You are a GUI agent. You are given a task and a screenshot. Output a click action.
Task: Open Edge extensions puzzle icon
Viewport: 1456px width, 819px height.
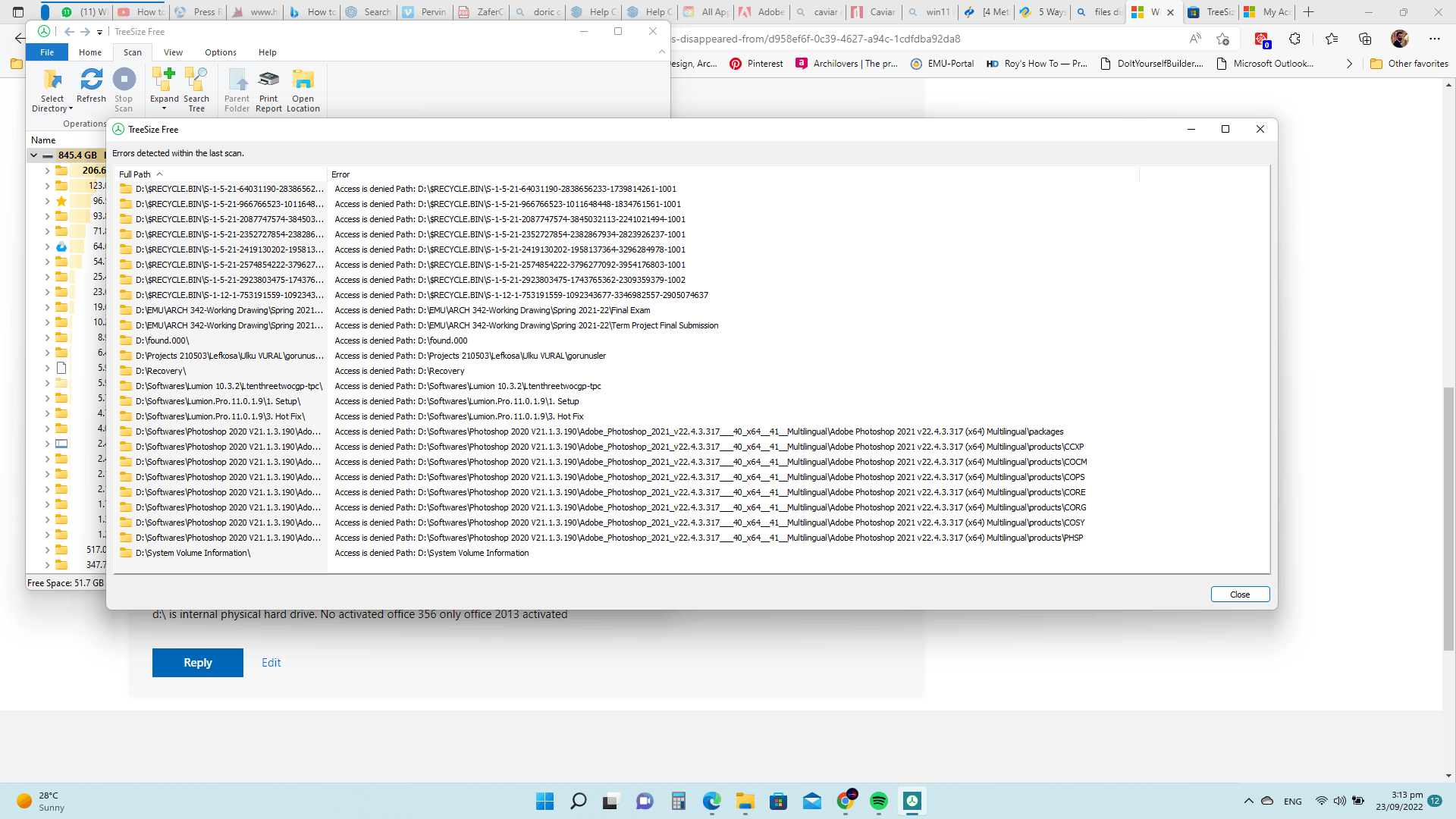pyautogui.click(x=1295, y=39)
